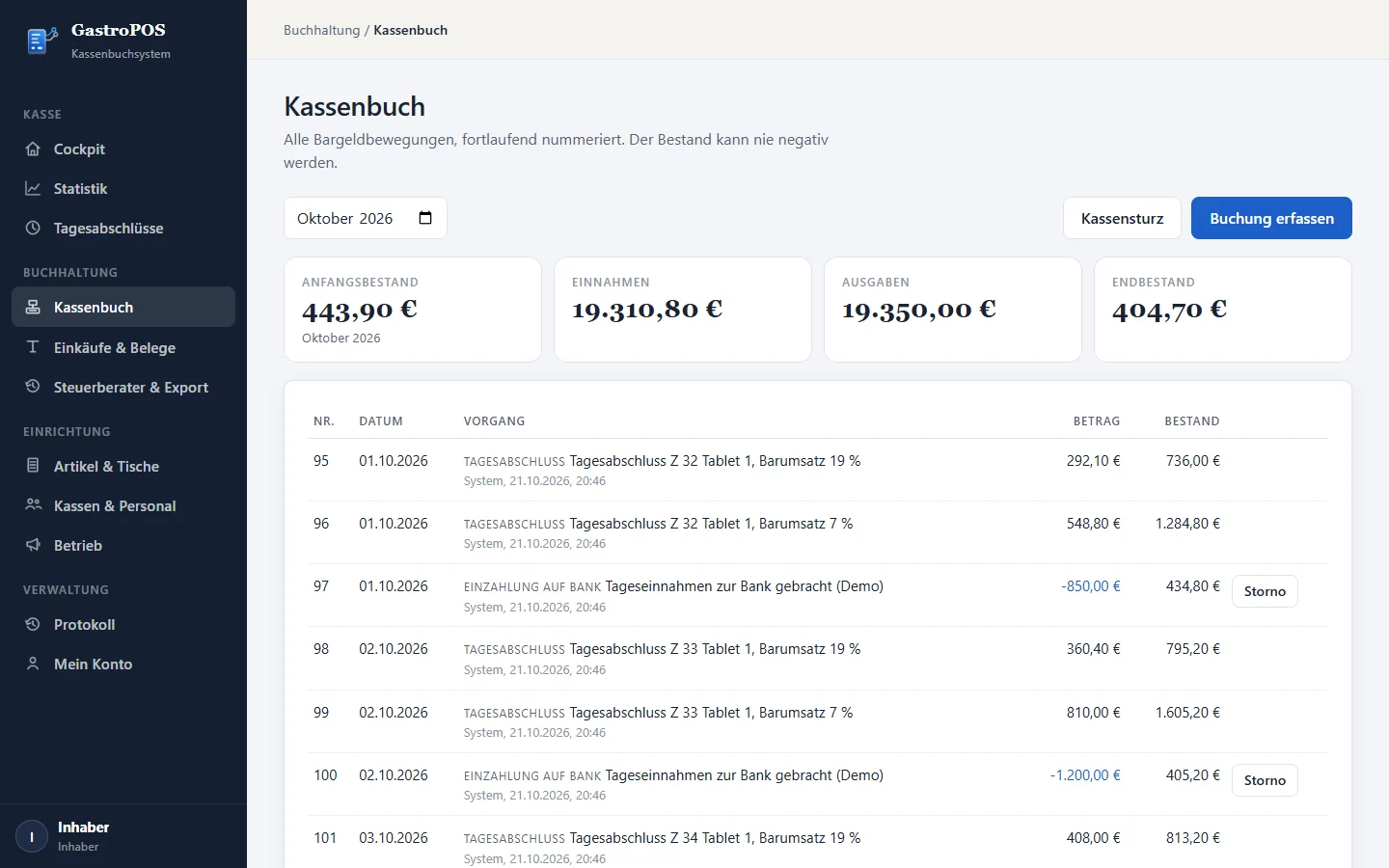
Task: Click the Steuerberater & Export icon
Action: coord(33,387)
